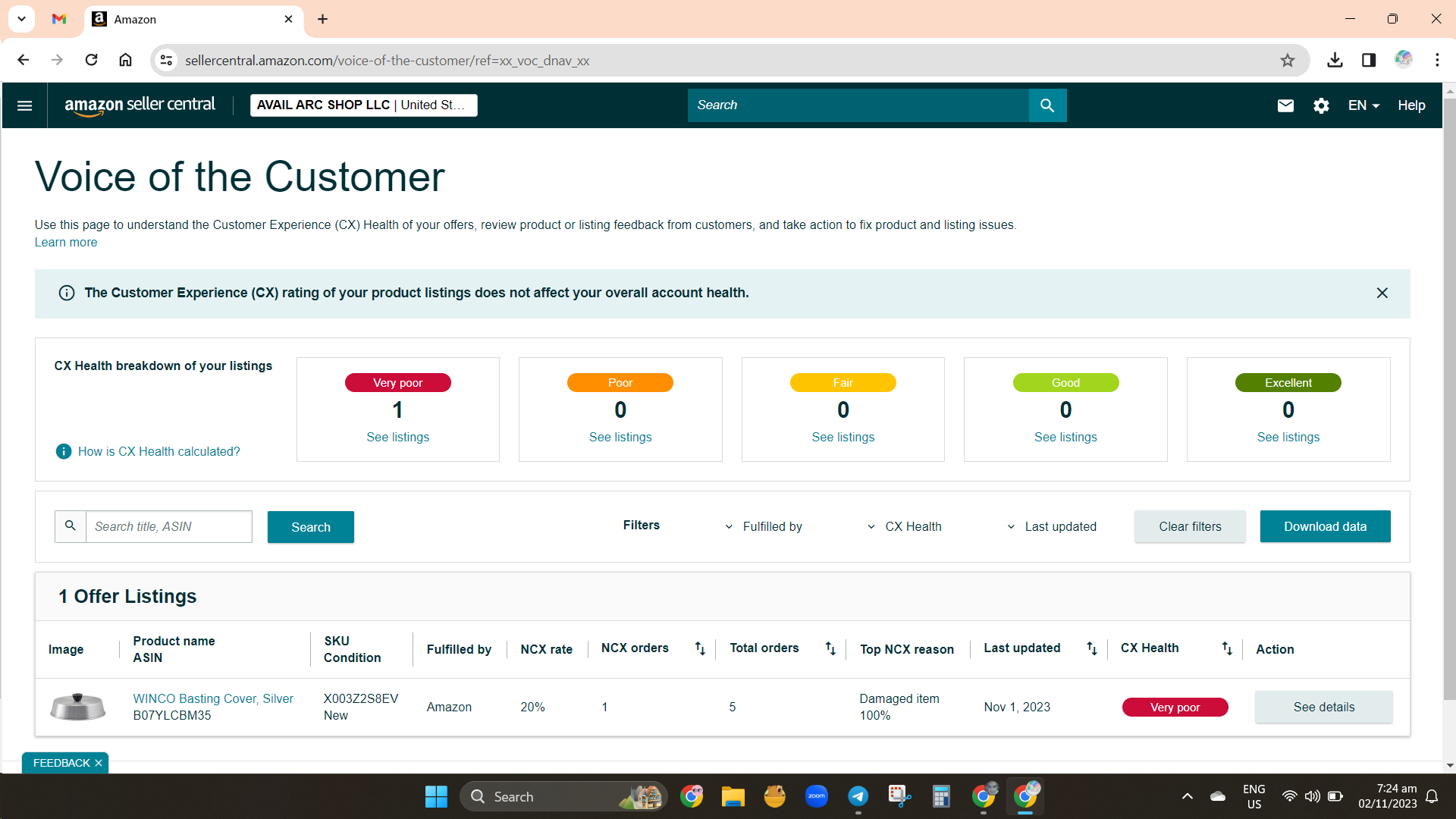Sort by Total orders column
This screenshot has height=819, width=1456.
[830, 648]
